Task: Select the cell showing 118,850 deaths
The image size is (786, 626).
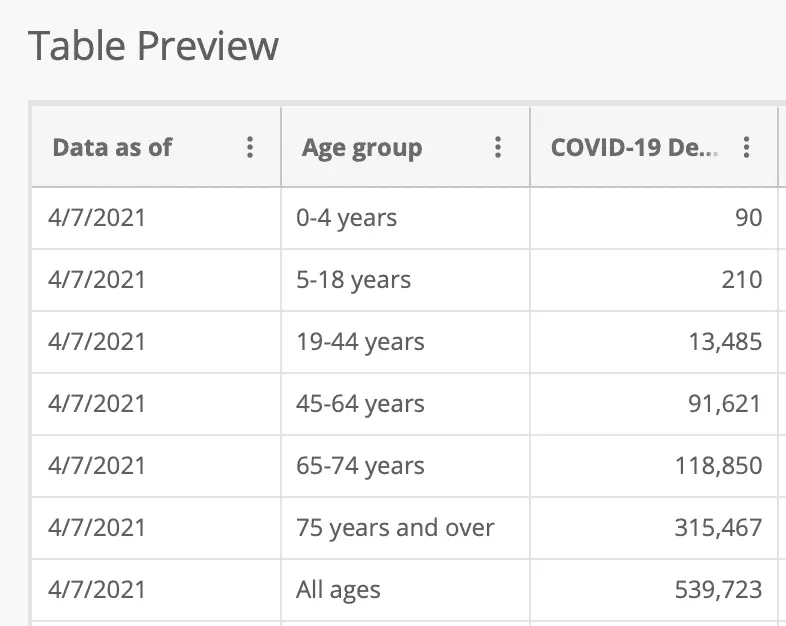Action: click(718, 466)
